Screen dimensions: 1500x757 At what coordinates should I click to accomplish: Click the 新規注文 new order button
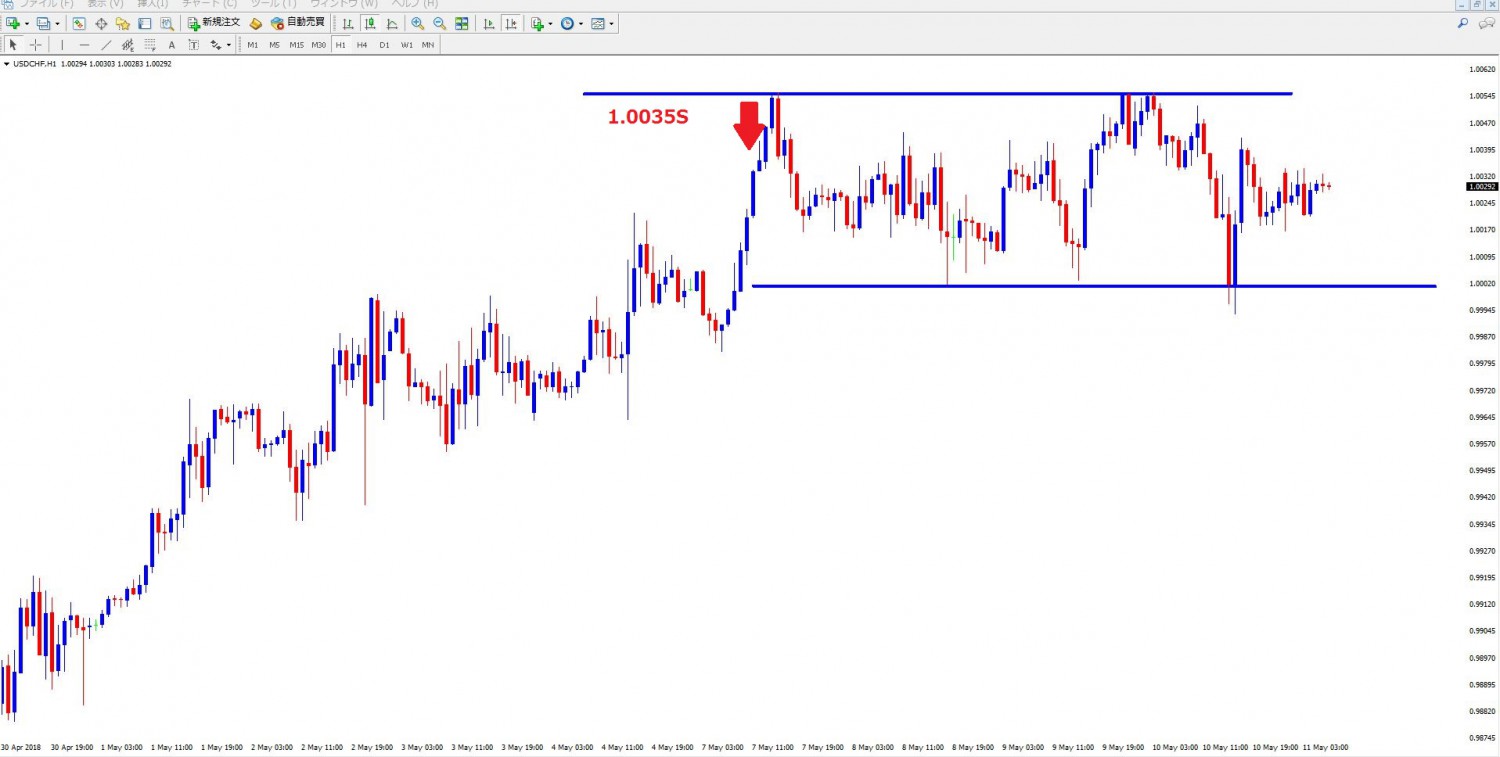213,23
